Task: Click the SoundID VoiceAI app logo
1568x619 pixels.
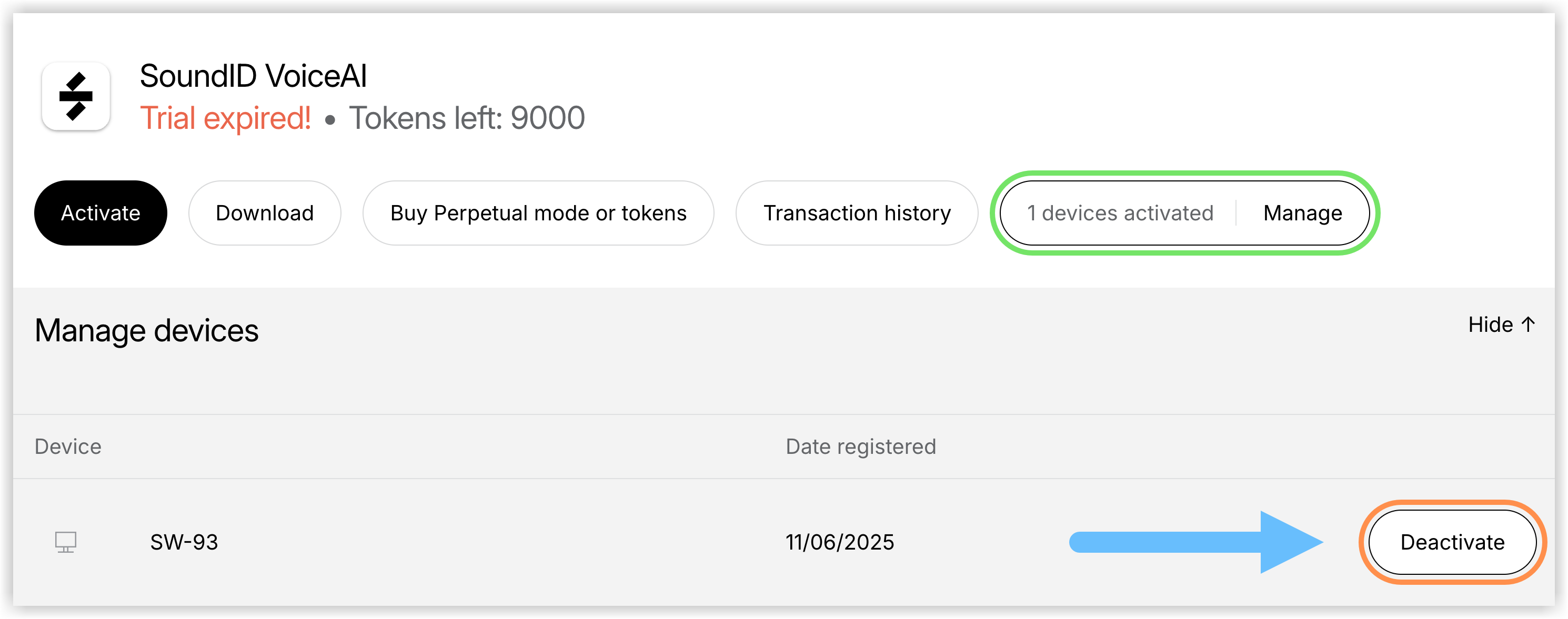Action: click(x=75, y=96)
